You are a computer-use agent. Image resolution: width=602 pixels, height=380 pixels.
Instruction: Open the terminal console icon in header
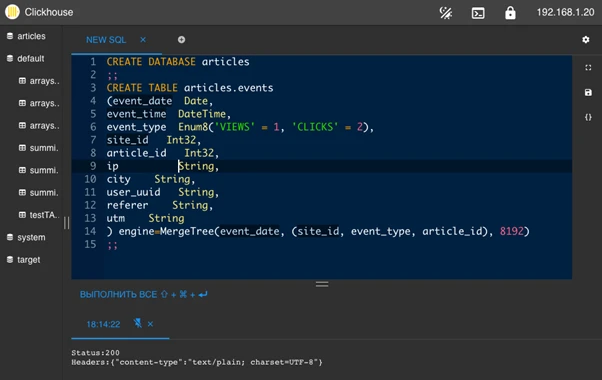[x=478, y=13]
